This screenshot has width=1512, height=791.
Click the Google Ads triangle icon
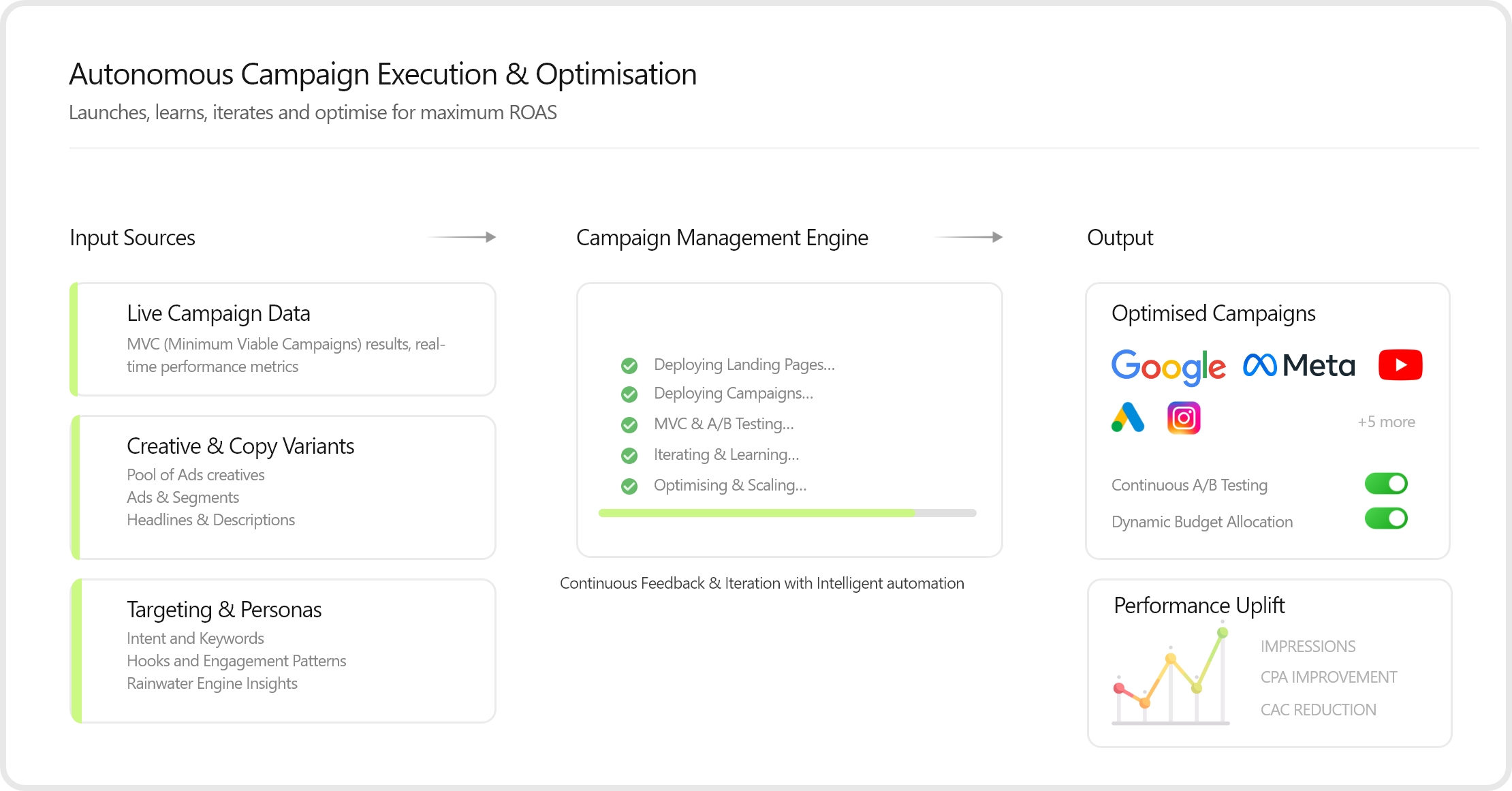1128,418
